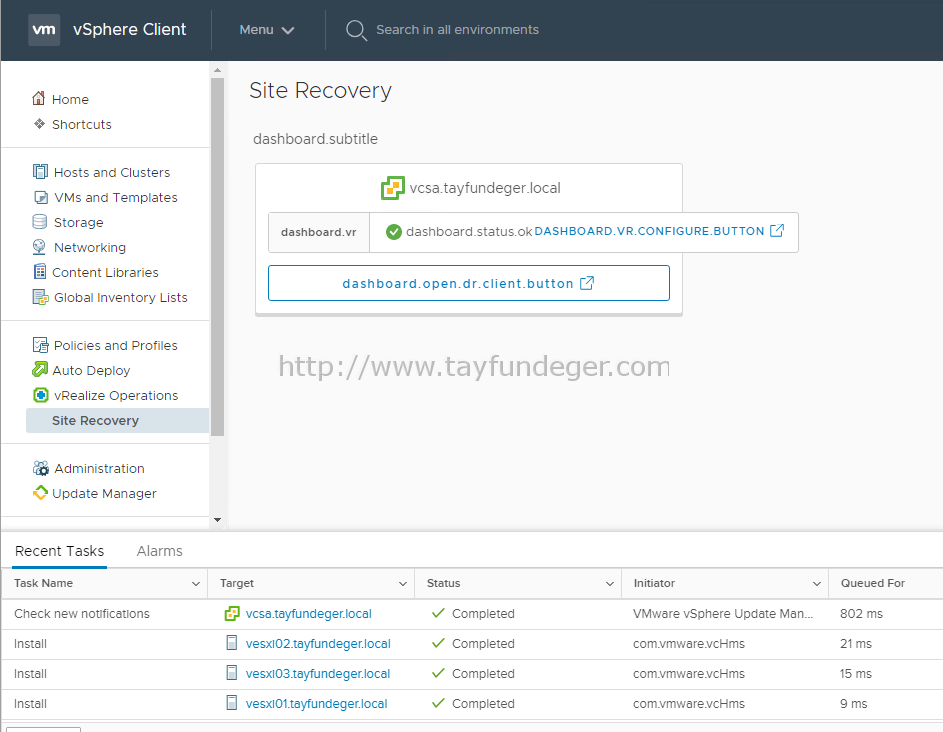Click Completed checkmark in Check new notifications row

(x=438, y=613)
